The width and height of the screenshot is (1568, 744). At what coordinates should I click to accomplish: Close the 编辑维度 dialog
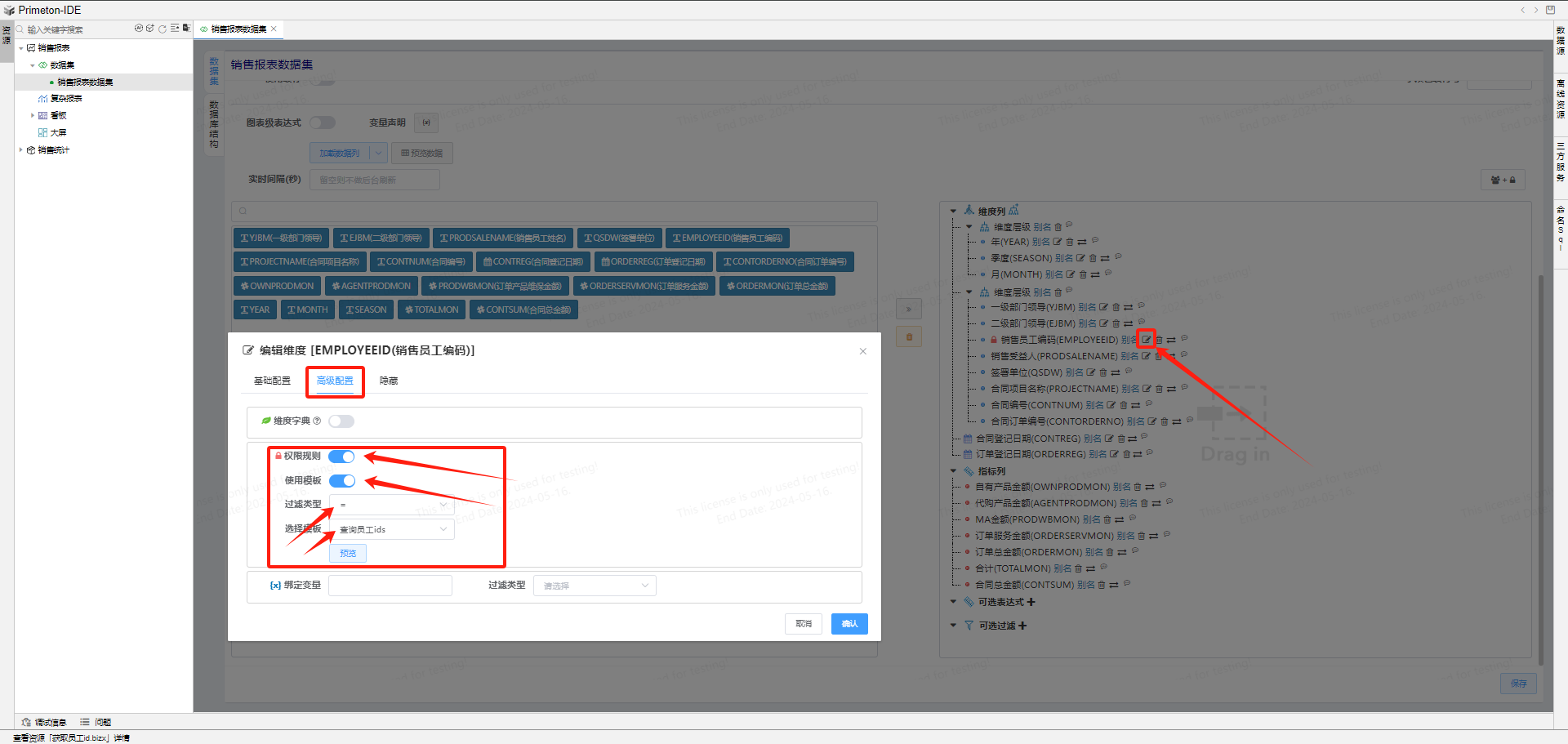[x=862, y=351]
